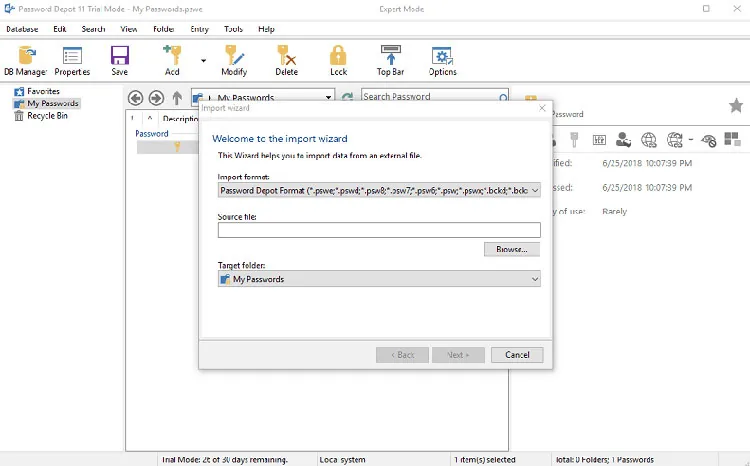Click the Local system status text

point(342,460)
